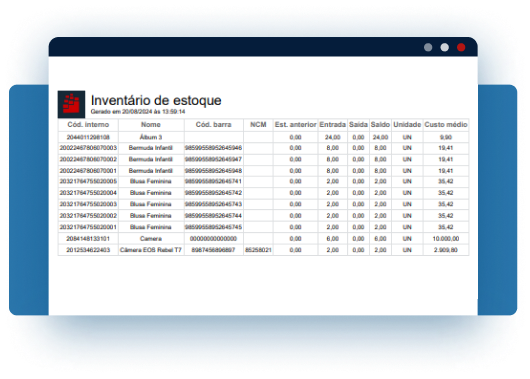Screen dimensions: 530x379
Task: Select the 'Saída' column header
Action: 358,125
